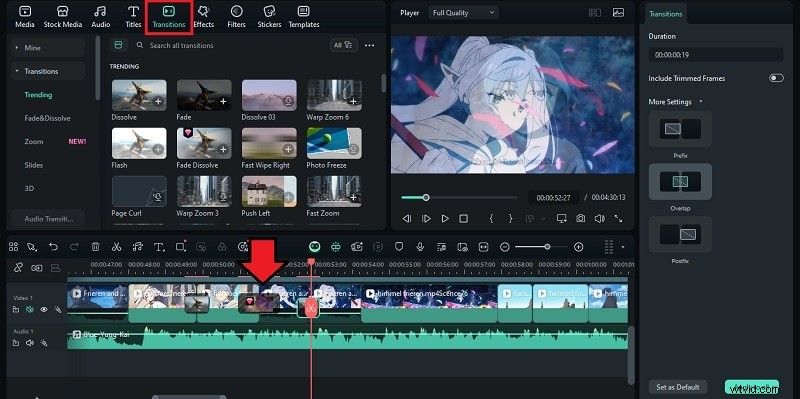800x399 pixels.
Task: Click the timeline zoom slider
Action: tap(541, 247)
